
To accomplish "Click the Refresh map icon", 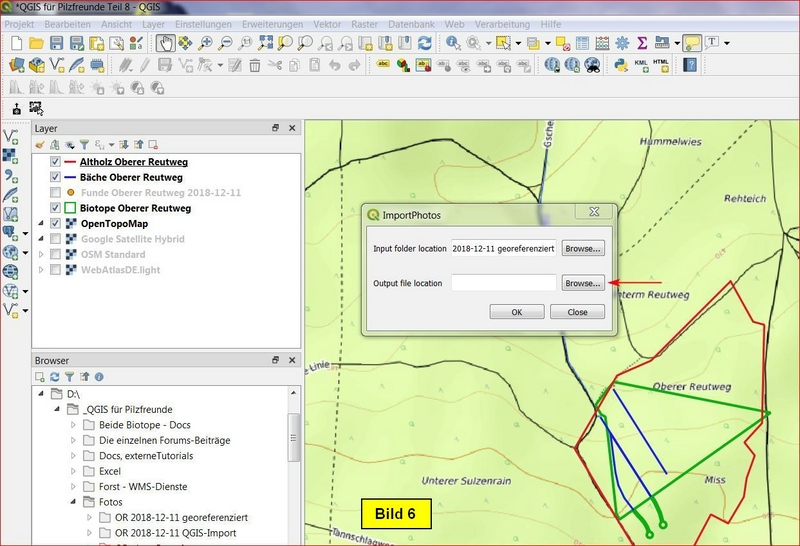I will pyautogui.click(x=425, y=43).
